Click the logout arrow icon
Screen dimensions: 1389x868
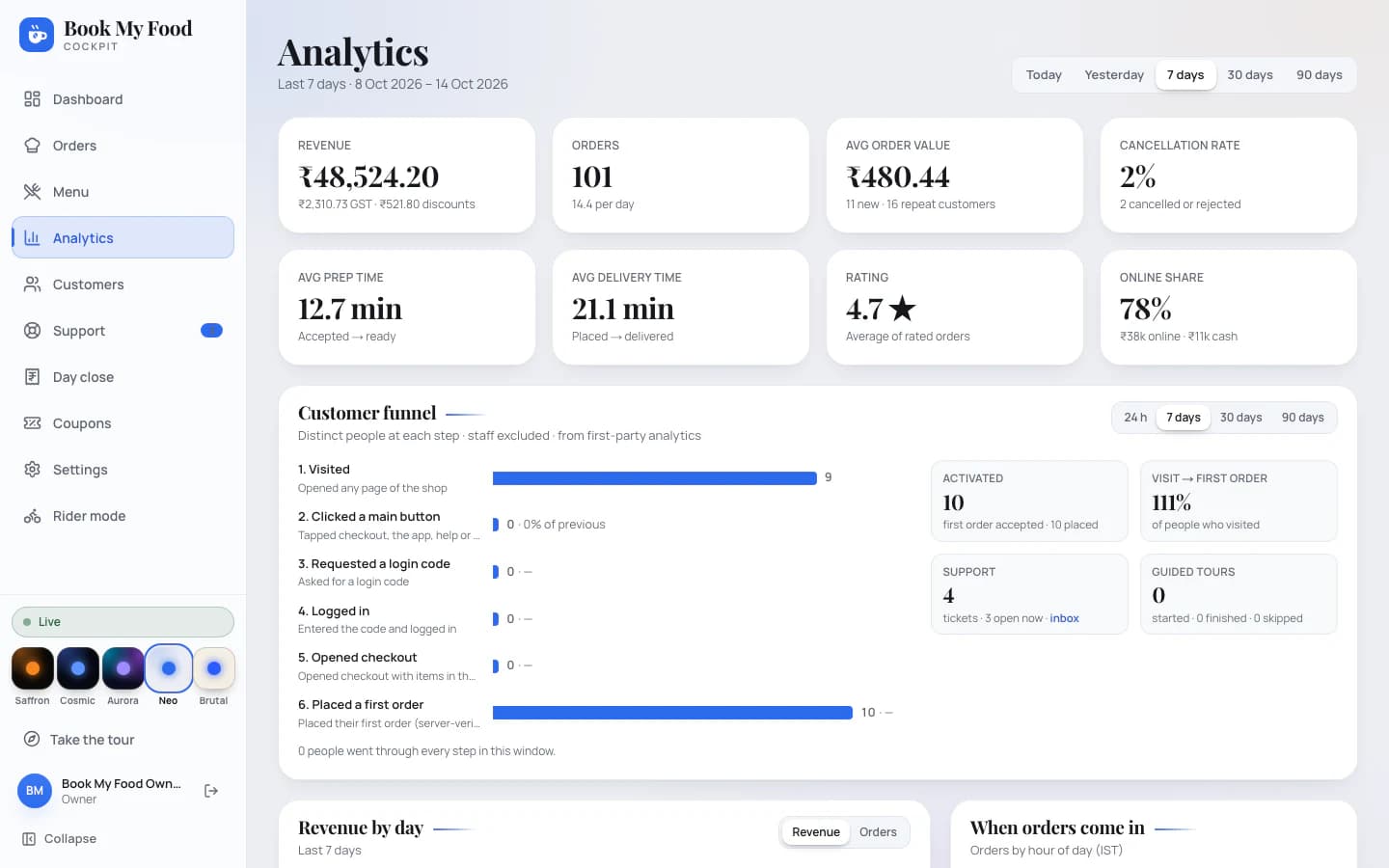tap(211, 791)
